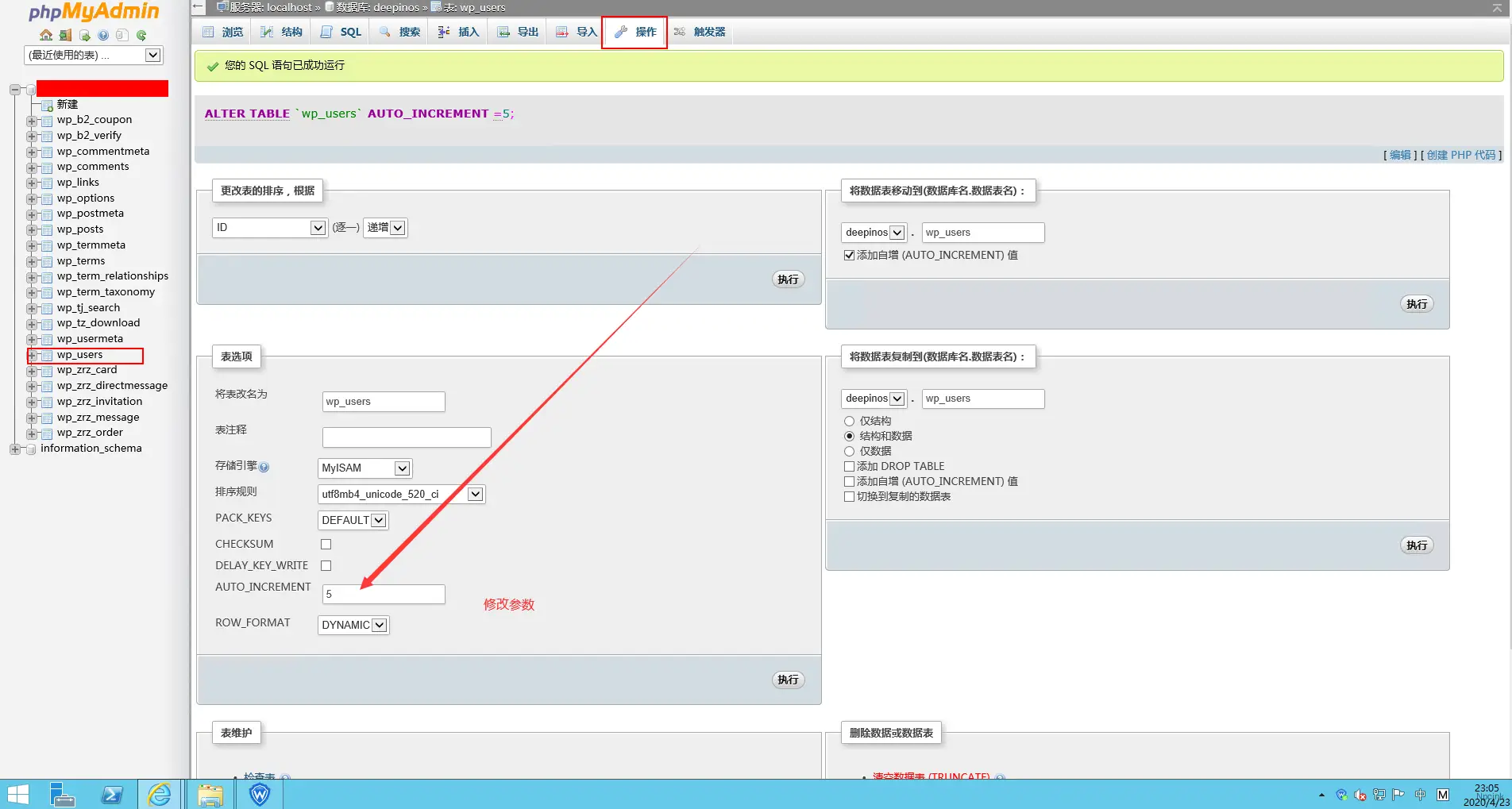Enable the CHECKSUM checkbox
This screenshot has width=1512, height=809.
click(326, 544)
